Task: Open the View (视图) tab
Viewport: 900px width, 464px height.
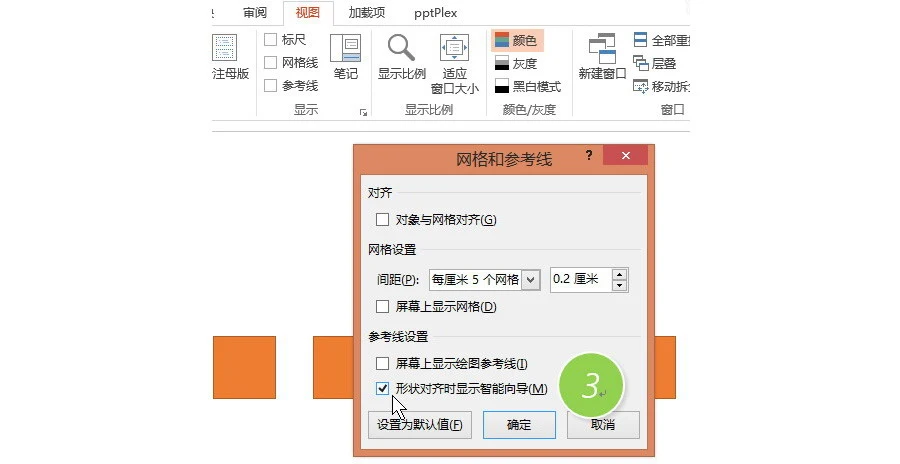Action: [308, 13]
